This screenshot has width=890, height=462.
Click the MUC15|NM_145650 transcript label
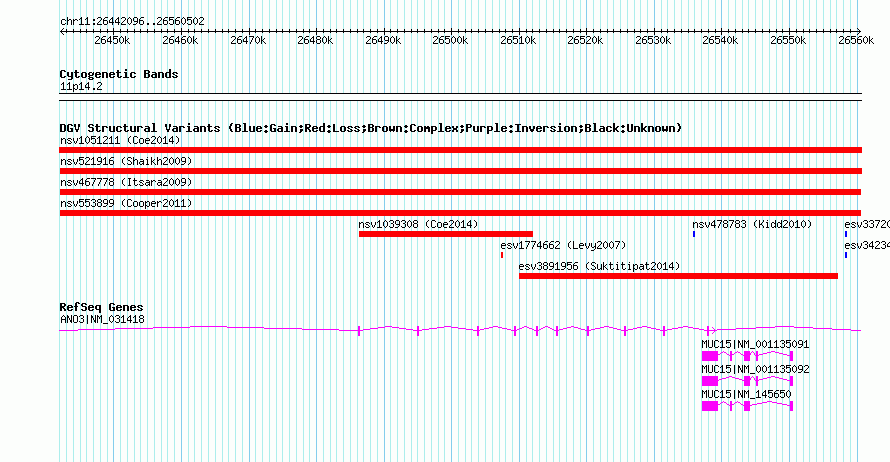coord(746,394)
